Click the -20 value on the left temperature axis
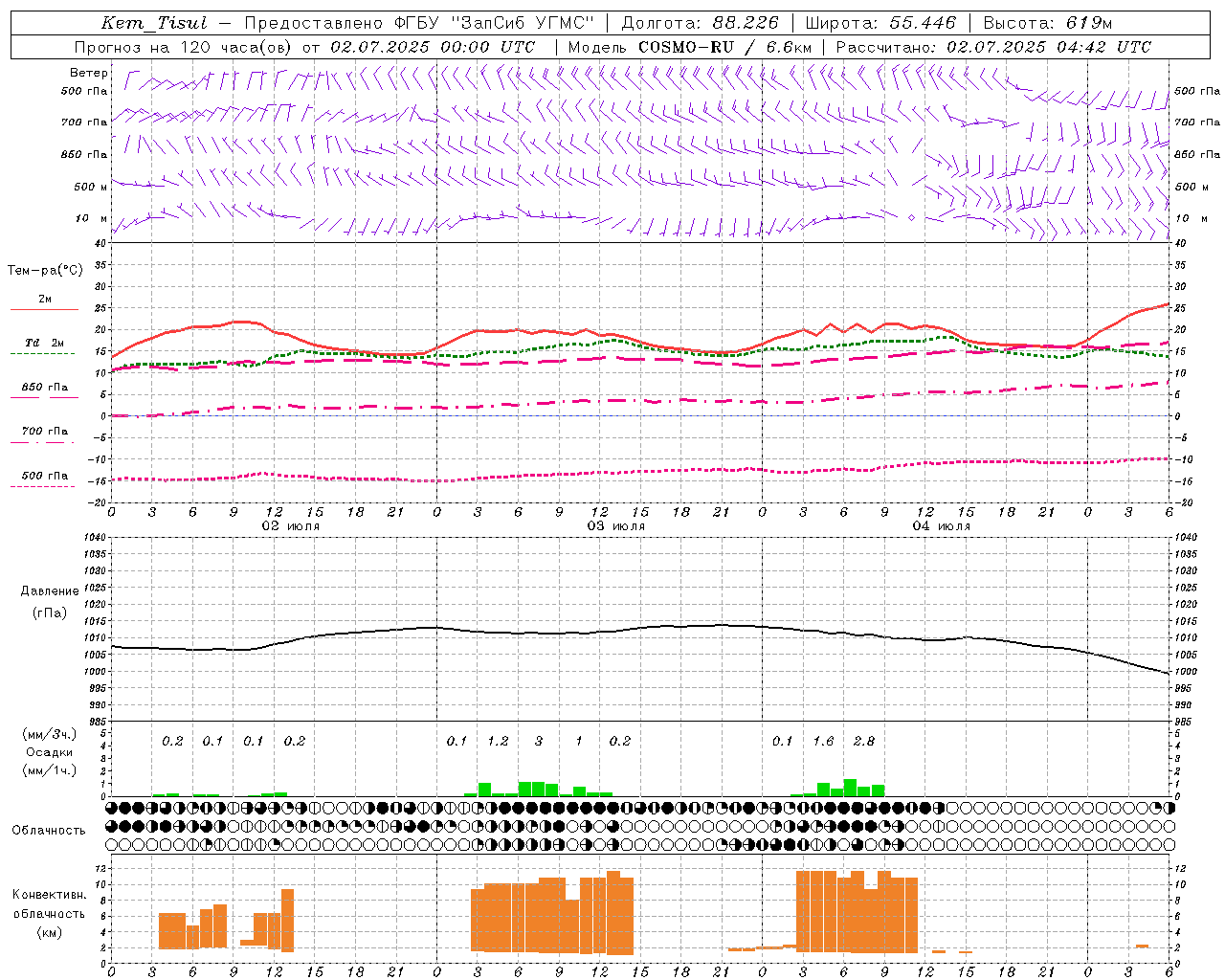 tap(95, 502)
